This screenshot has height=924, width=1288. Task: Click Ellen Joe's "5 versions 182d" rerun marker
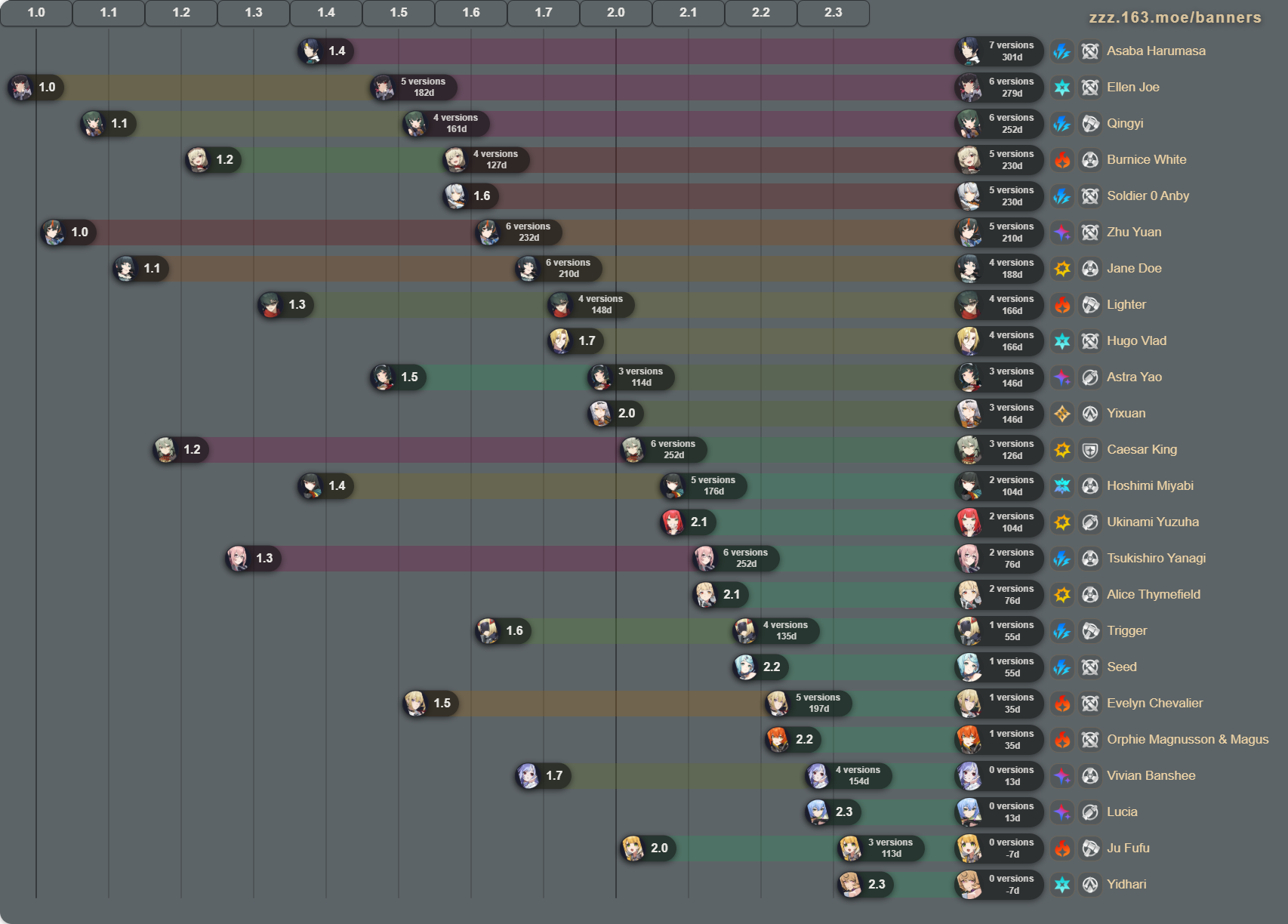coord(414,88)
